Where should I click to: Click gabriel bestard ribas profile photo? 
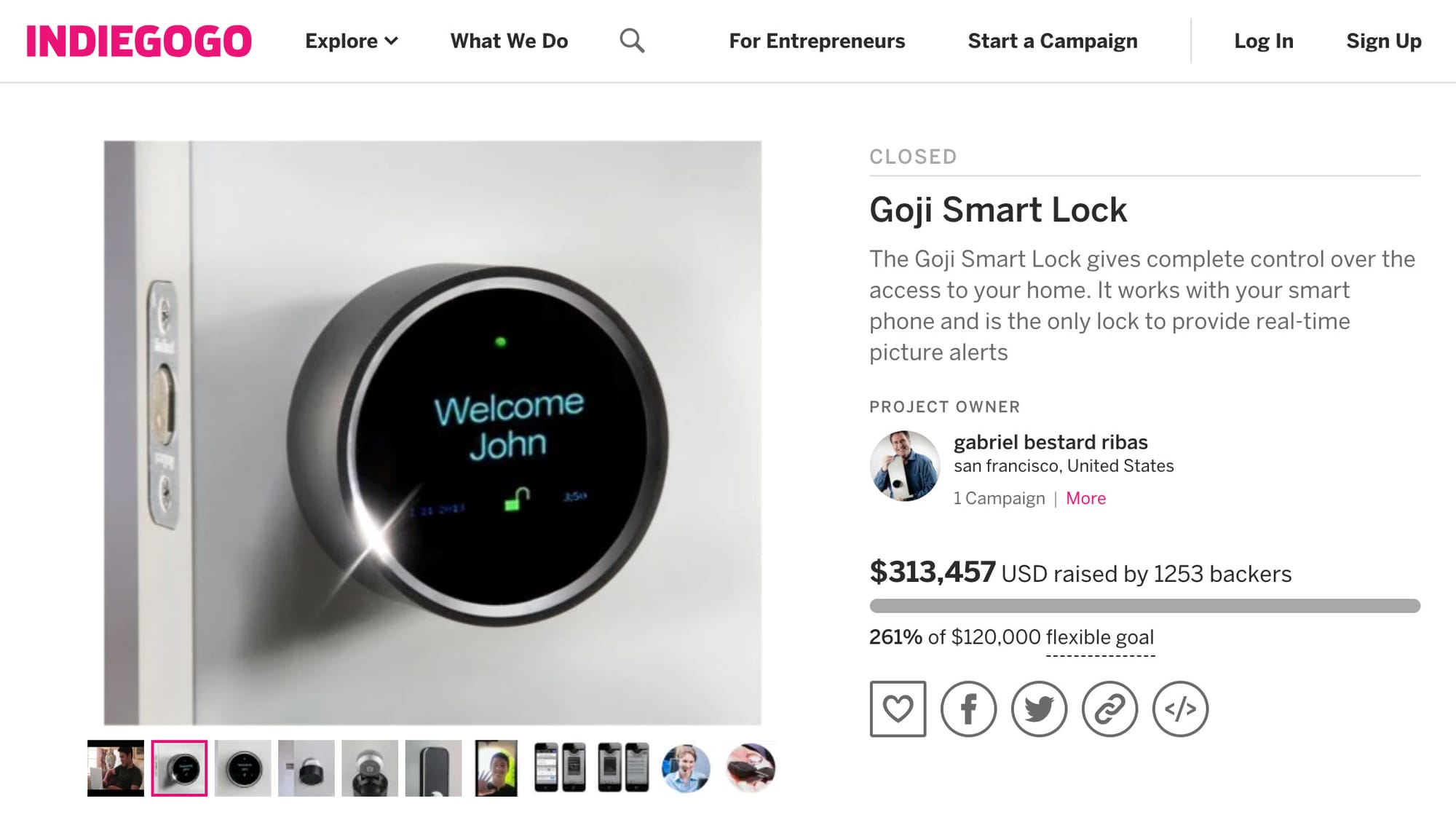905,465
